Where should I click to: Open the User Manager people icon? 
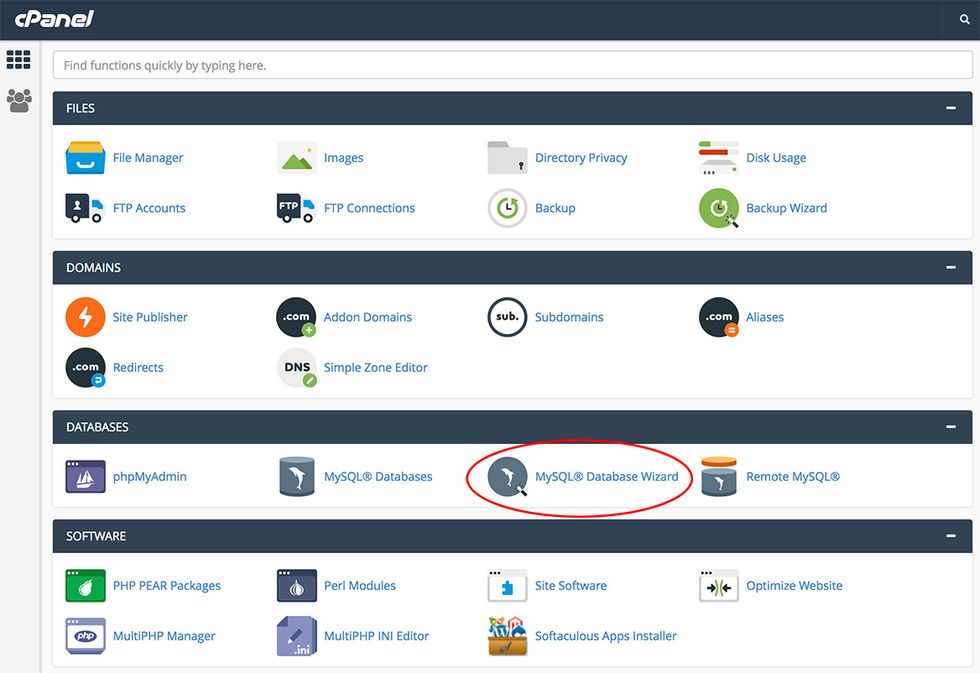19,100
